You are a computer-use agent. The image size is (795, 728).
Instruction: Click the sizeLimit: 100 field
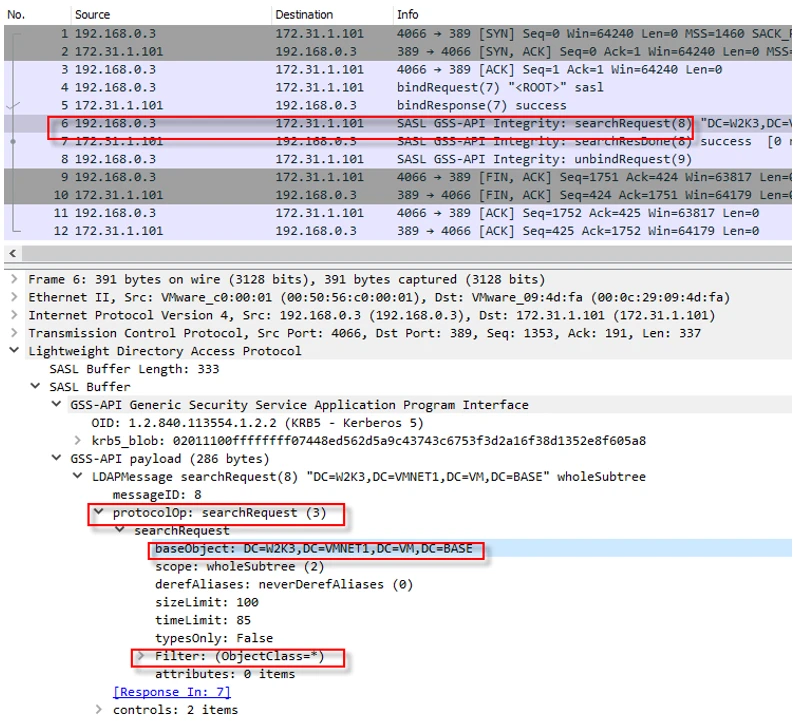point(207,603)
